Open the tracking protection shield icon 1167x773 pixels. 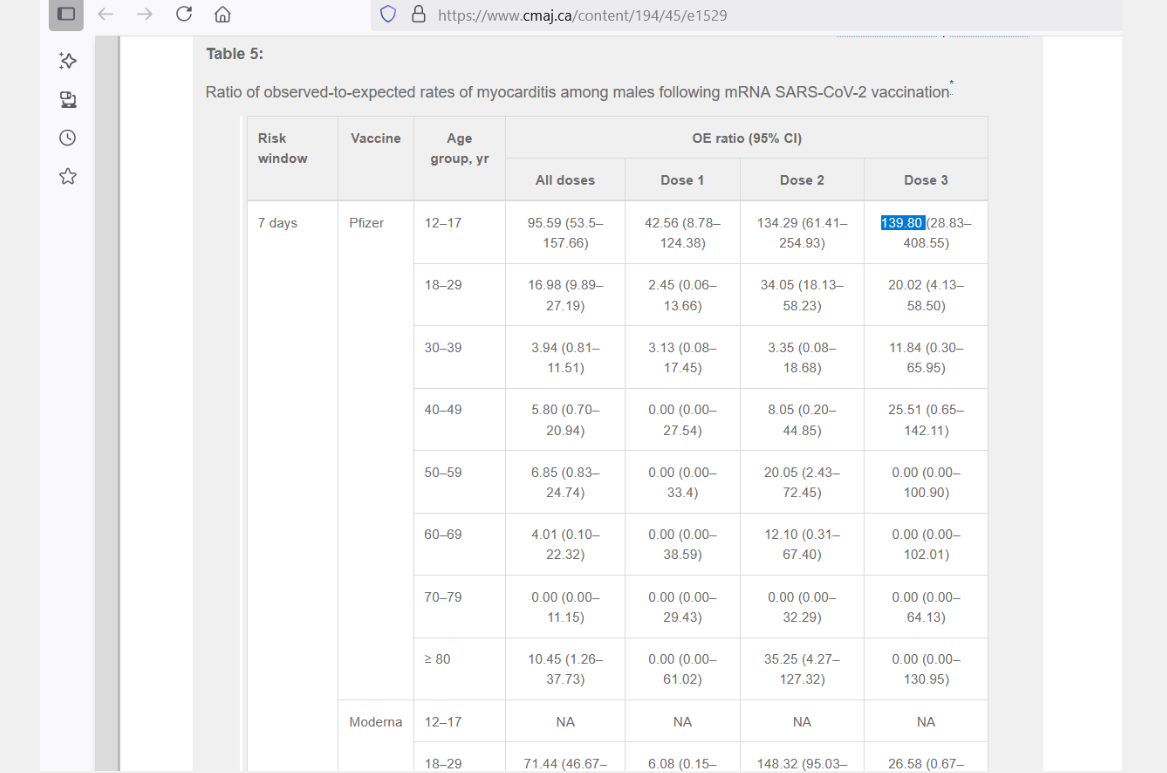pos(388,14)
